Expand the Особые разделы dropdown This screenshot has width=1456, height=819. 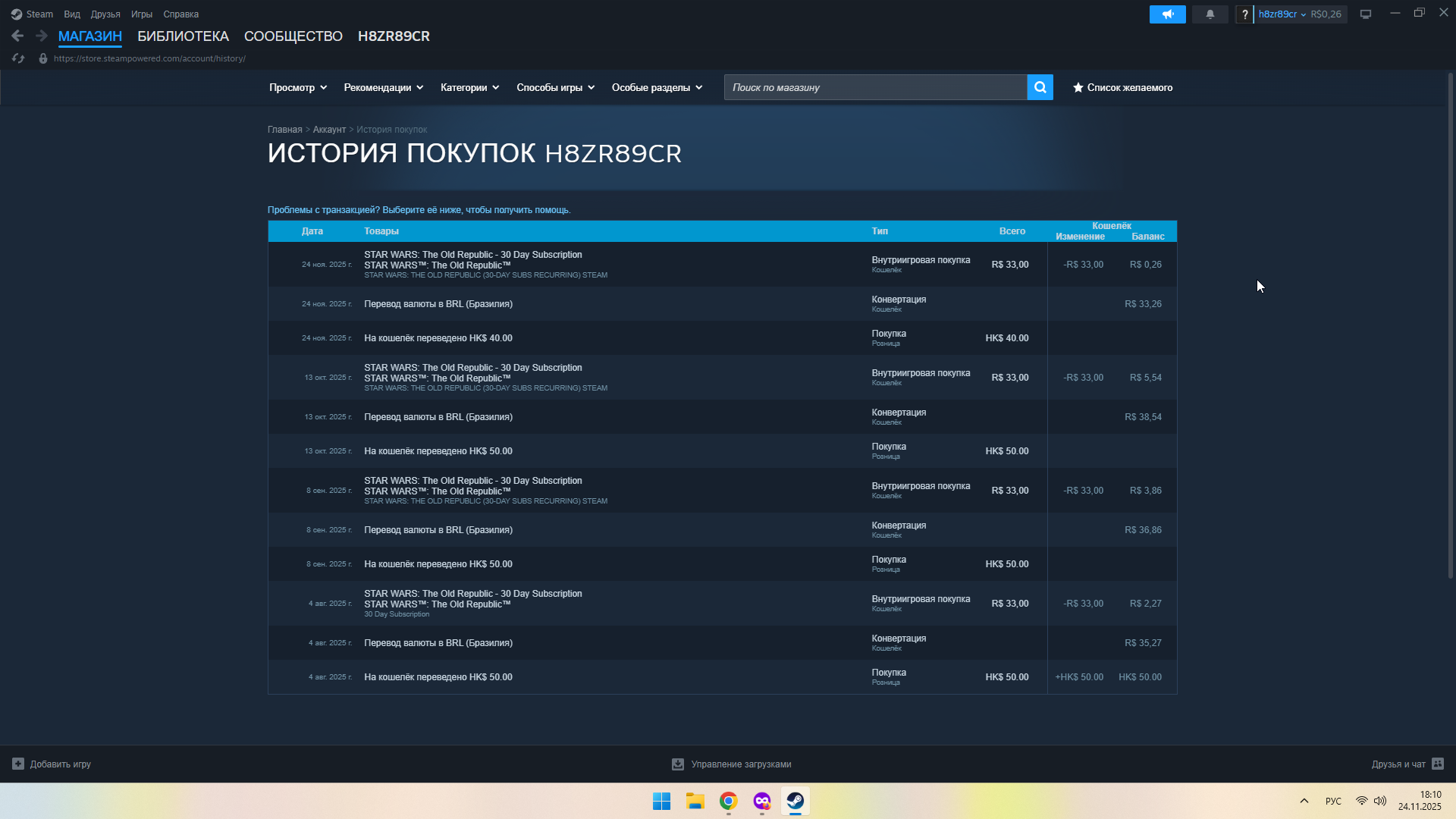657,88
